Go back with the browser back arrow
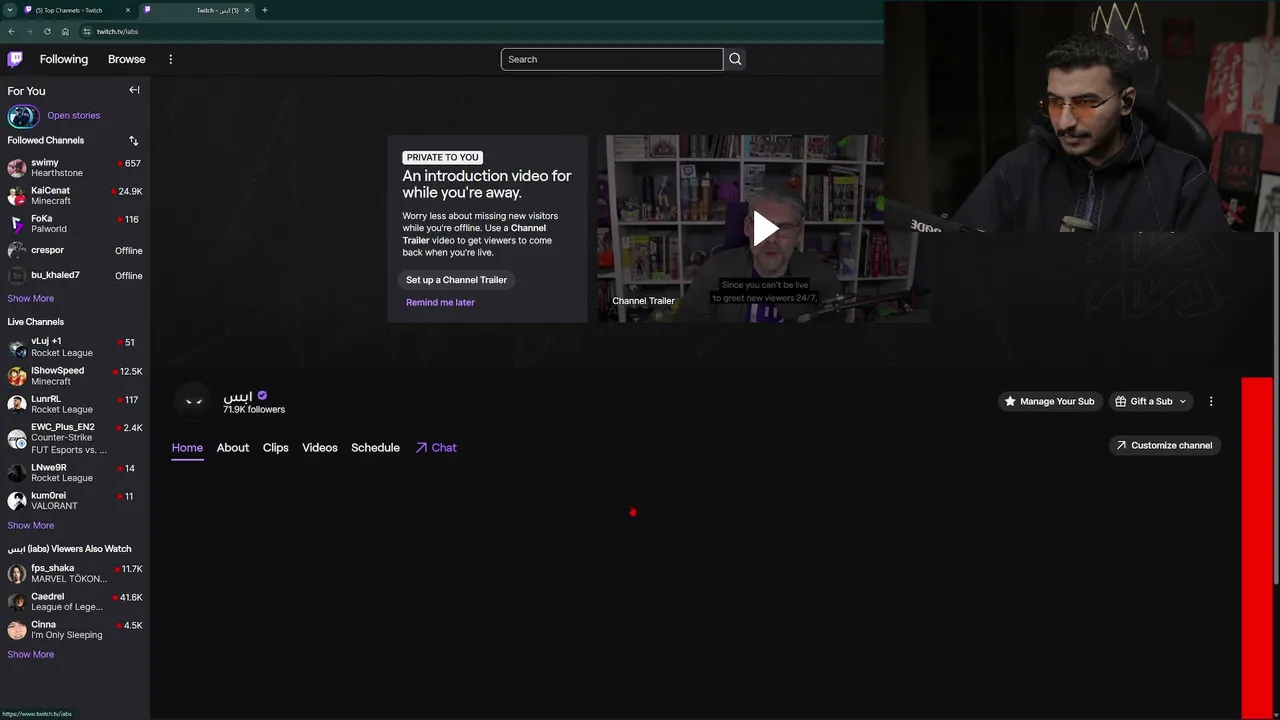Image resolution: width=1280 pixels, height=720 pixels. coord(11,31)
